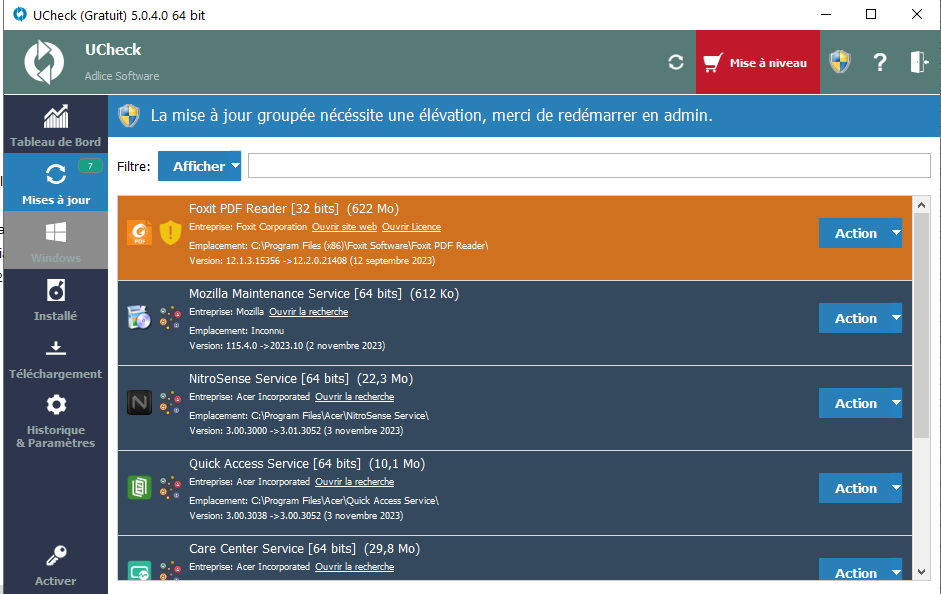Click the 'Adlice Software' header text
Screen dimensions: 941x594
[122, 76]
